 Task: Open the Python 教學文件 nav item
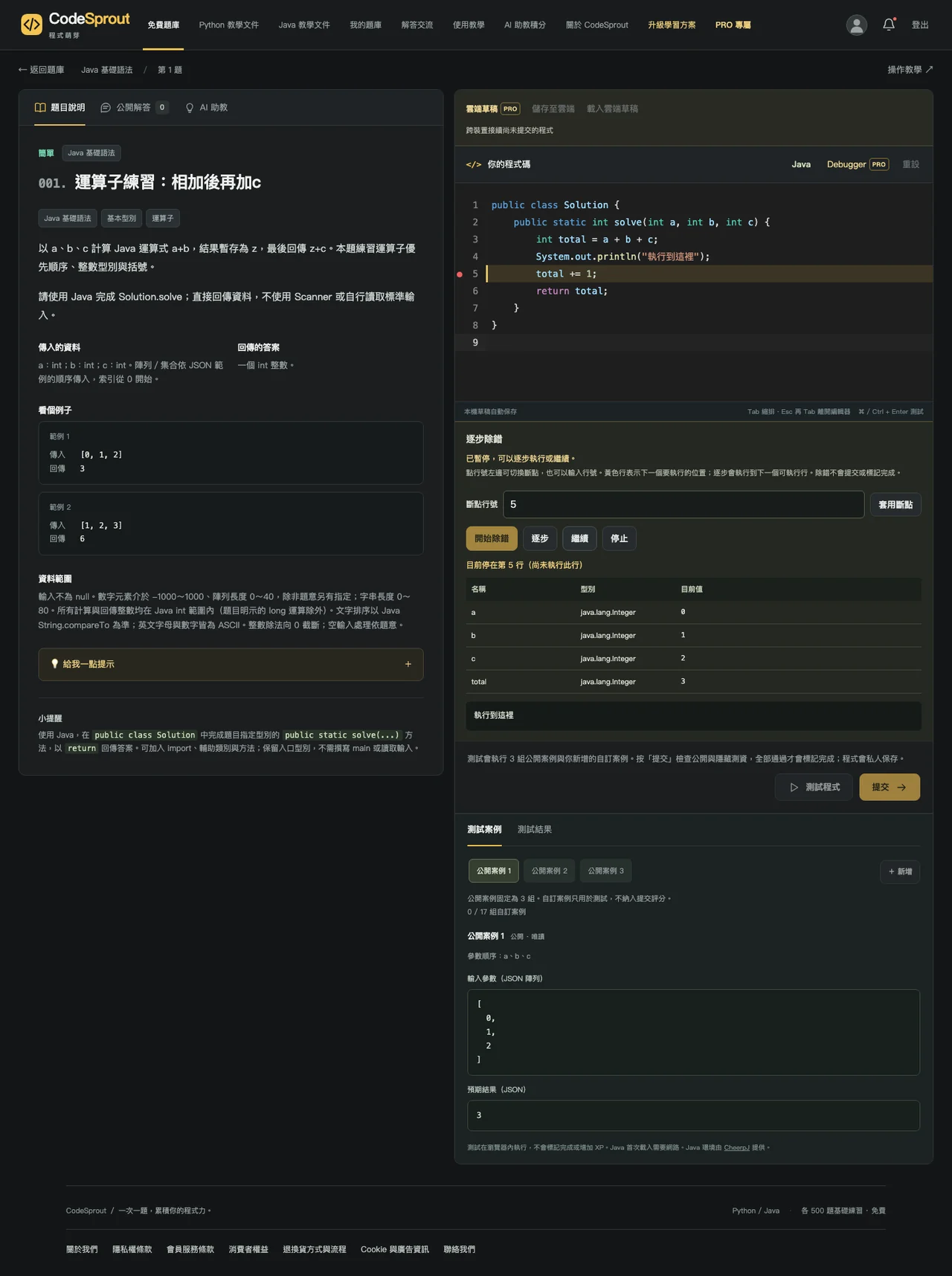point(229,25)
